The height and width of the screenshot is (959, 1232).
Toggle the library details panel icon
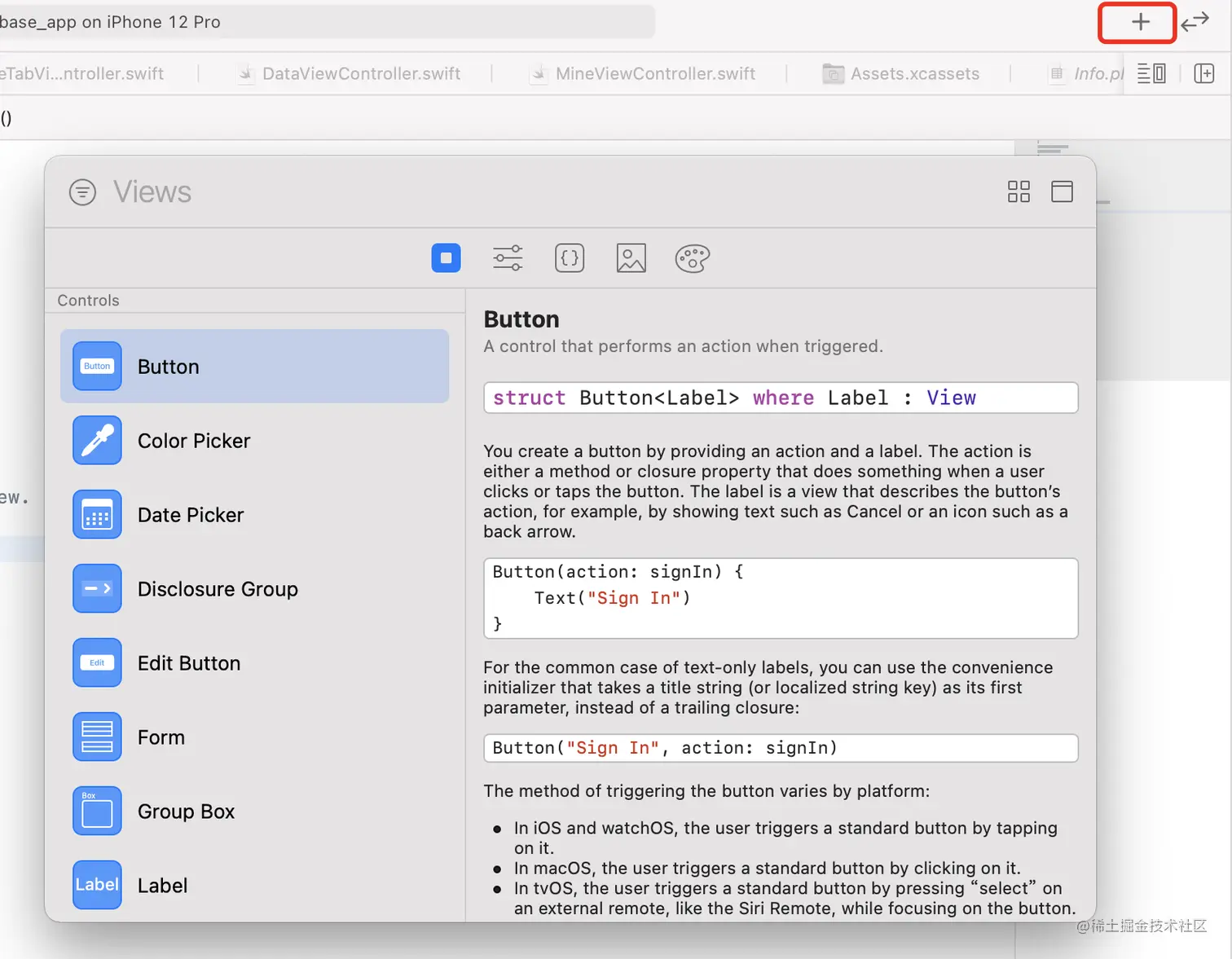(1062, 191)
